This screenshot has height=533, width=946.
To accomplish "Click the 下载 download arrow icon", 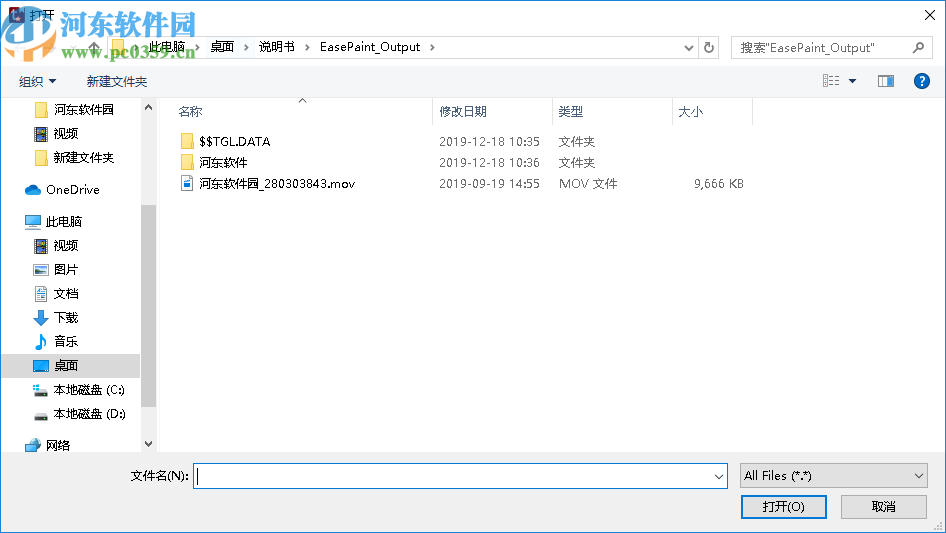I will (x=40, y=318).
